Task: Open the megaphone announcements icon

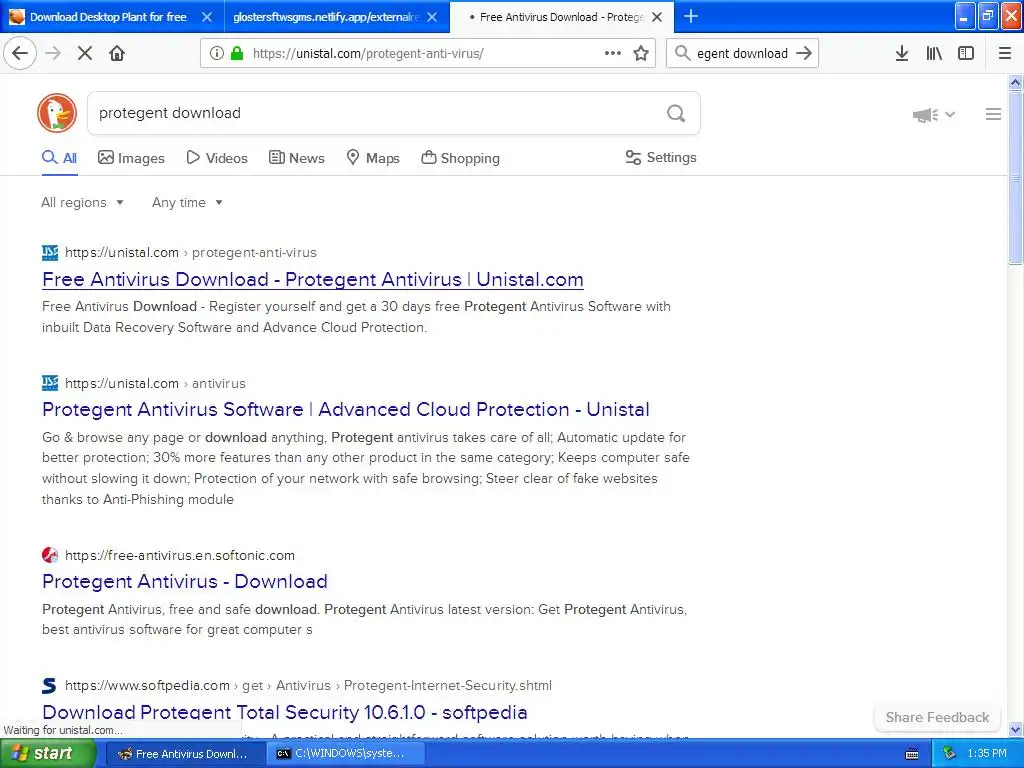Action: (x=925, y=115)
